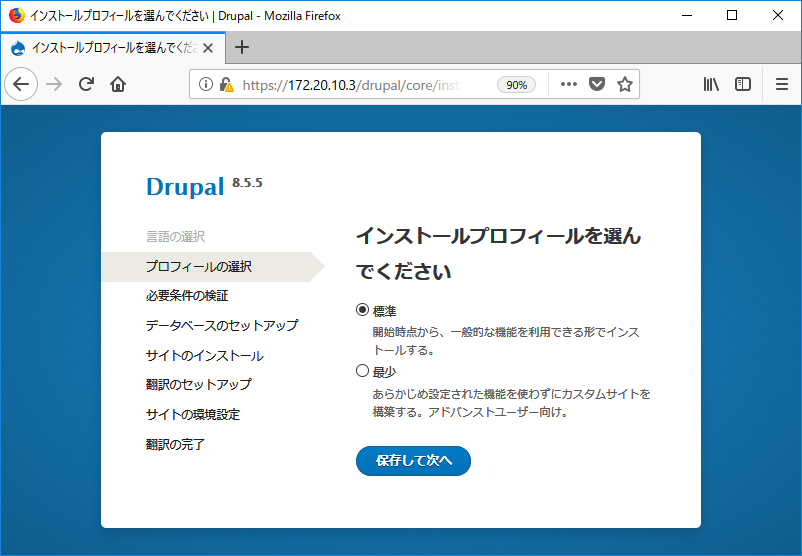The width and height of the screenshot is (802, 556).
Task: Click the データベースのセットアップ step
Action: (222, 325)
